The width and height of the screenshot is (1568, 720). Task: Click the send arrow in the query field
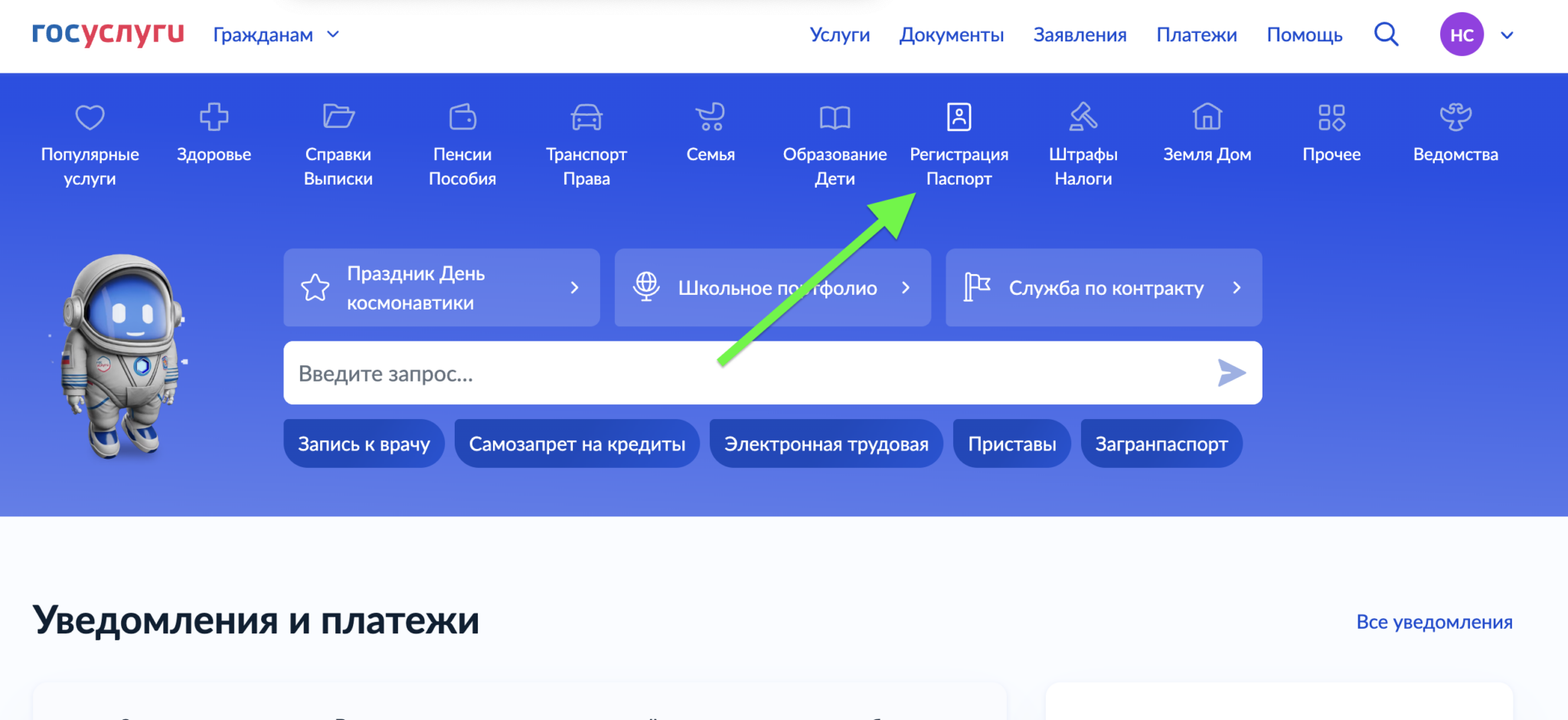(1231, 373)
